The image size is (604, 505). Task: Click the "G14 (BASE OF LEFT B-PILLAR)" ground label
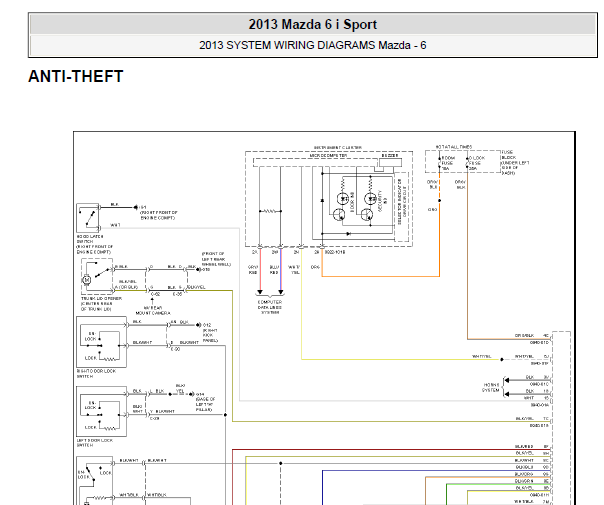(205, 402)
